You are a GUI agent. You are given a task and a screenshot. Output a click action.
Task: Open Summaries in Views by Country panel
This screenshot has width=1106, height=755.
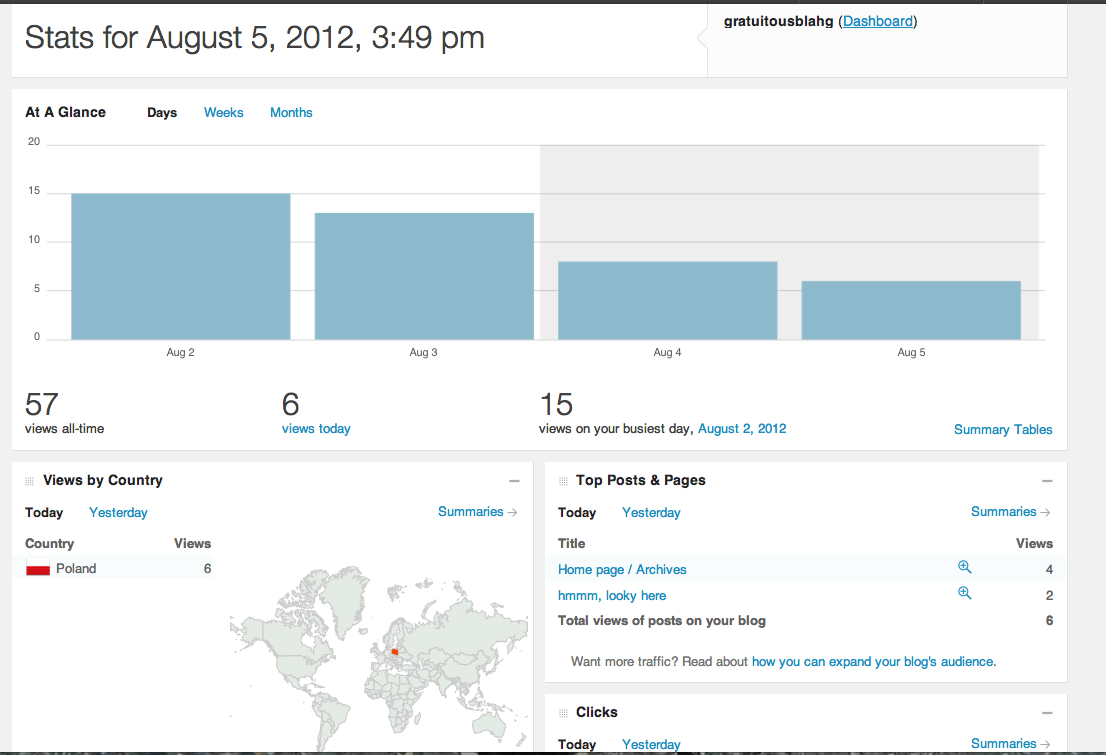pyautogui.click(x=477, y=512)
